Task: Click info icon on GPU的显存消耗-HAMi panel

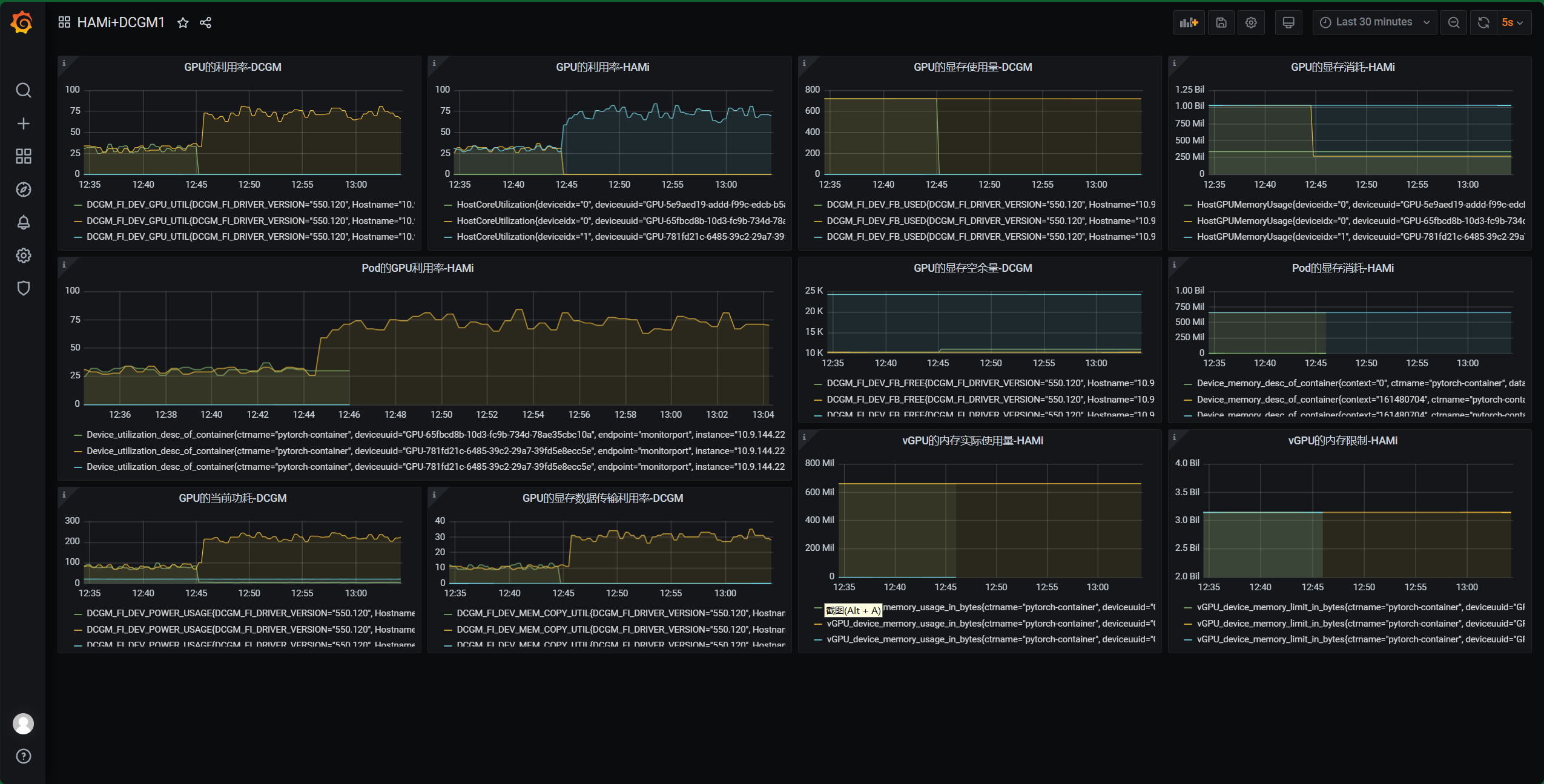Action: point(1174,63)
